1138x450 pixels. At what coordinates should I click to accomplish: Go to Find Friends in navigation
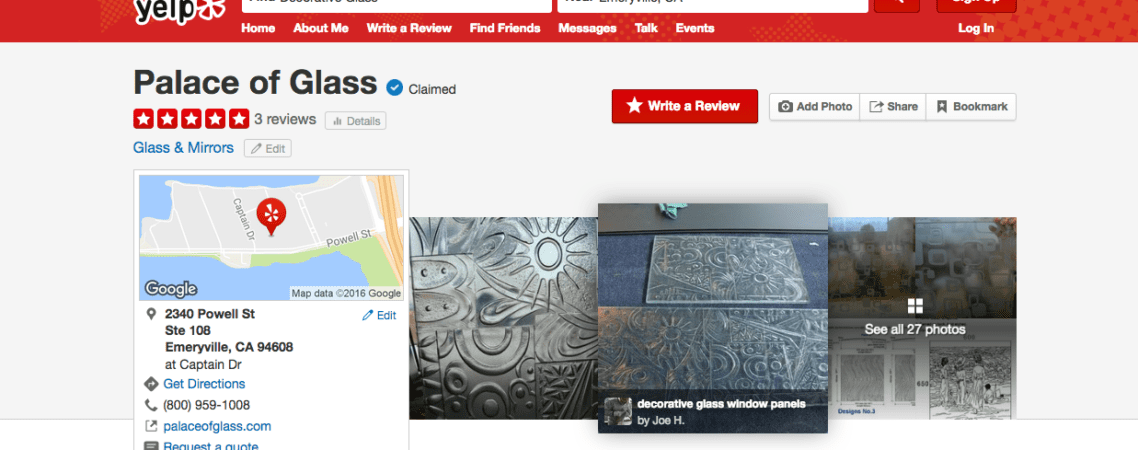(505, 28)
